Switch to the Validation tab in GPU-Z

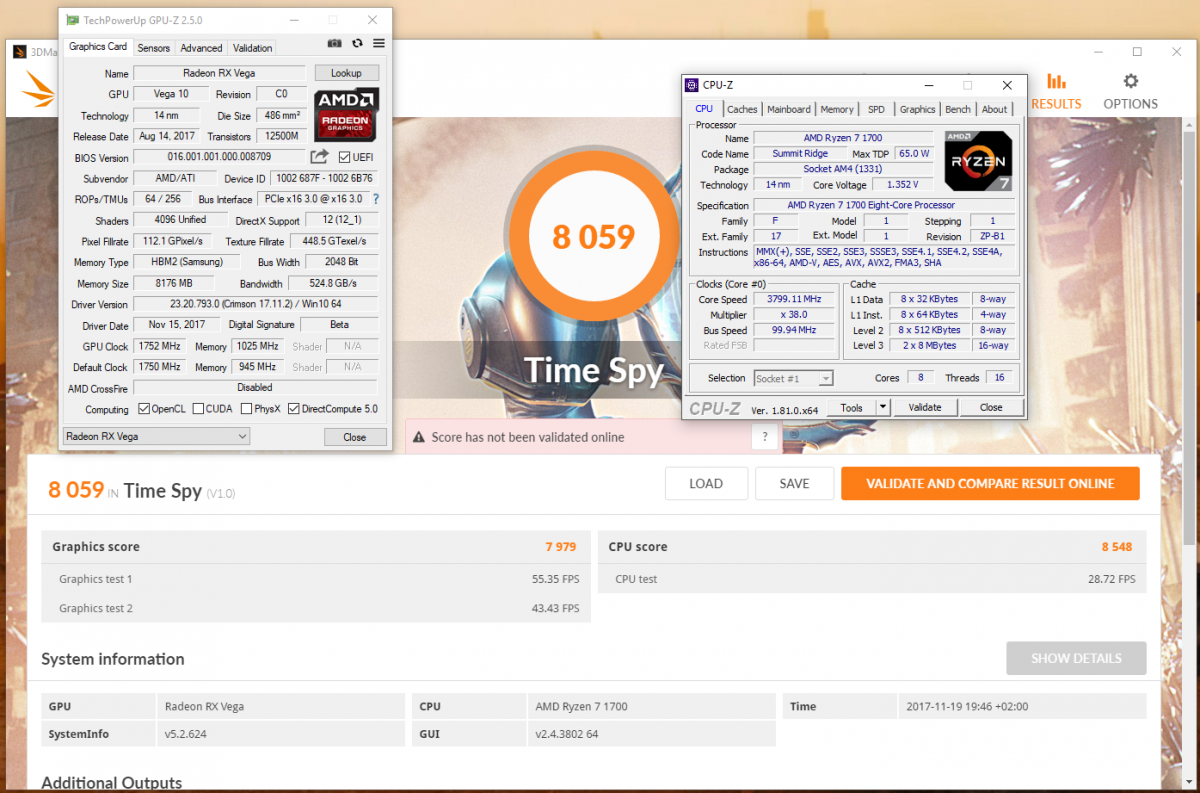click(252, 48)
